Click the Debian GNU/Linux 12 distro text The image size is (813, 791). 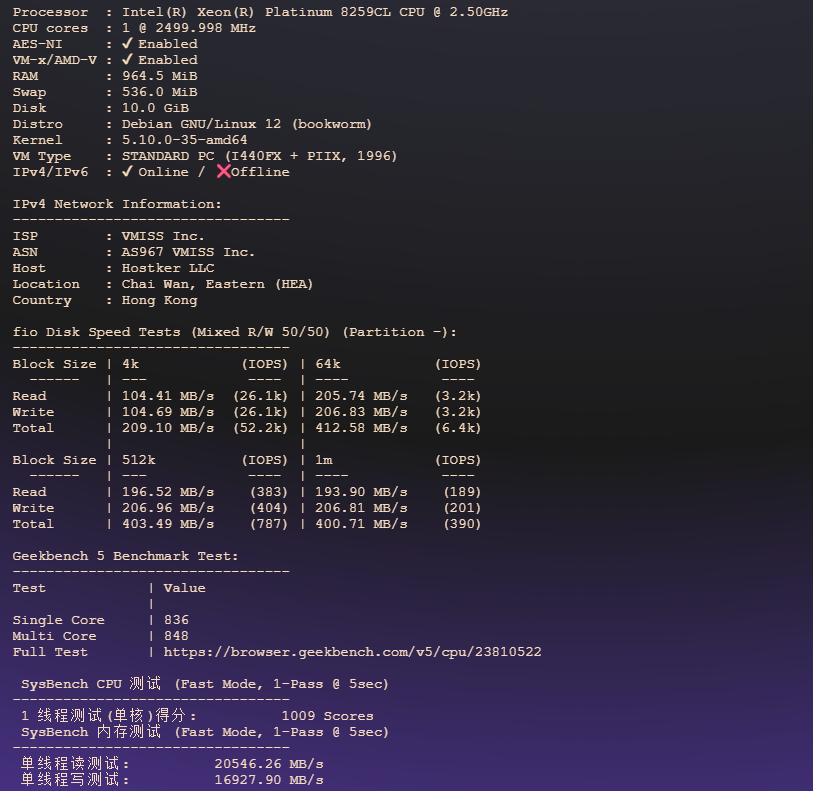pos(246,124)
